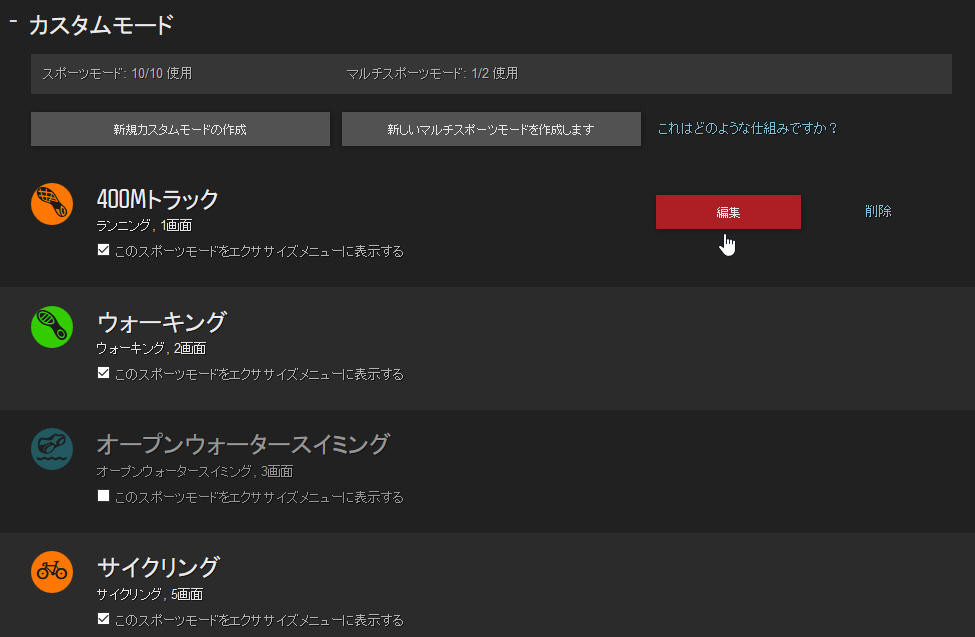Open the これはどのような仕組みですか？ link
This screenshot has height=637, width=975.
click(747, 128)
